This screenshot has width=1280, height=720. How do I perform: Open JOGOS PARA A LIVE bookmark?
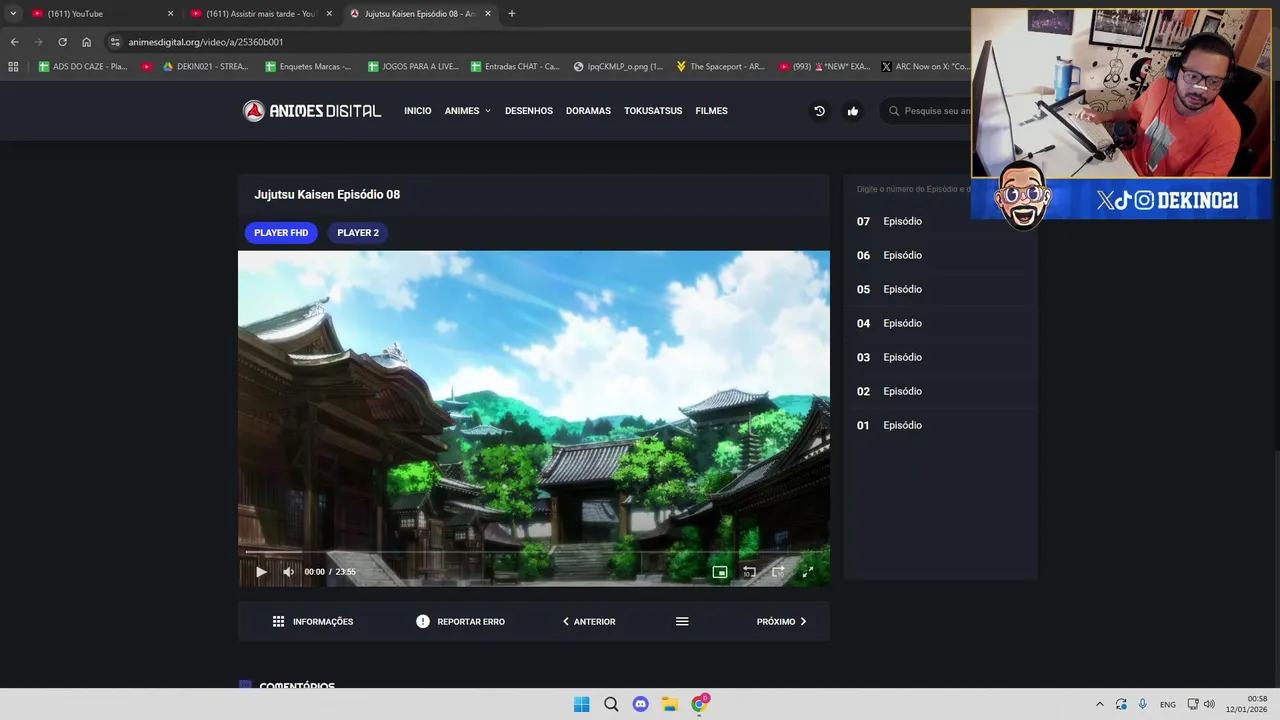tap(413, 67)
